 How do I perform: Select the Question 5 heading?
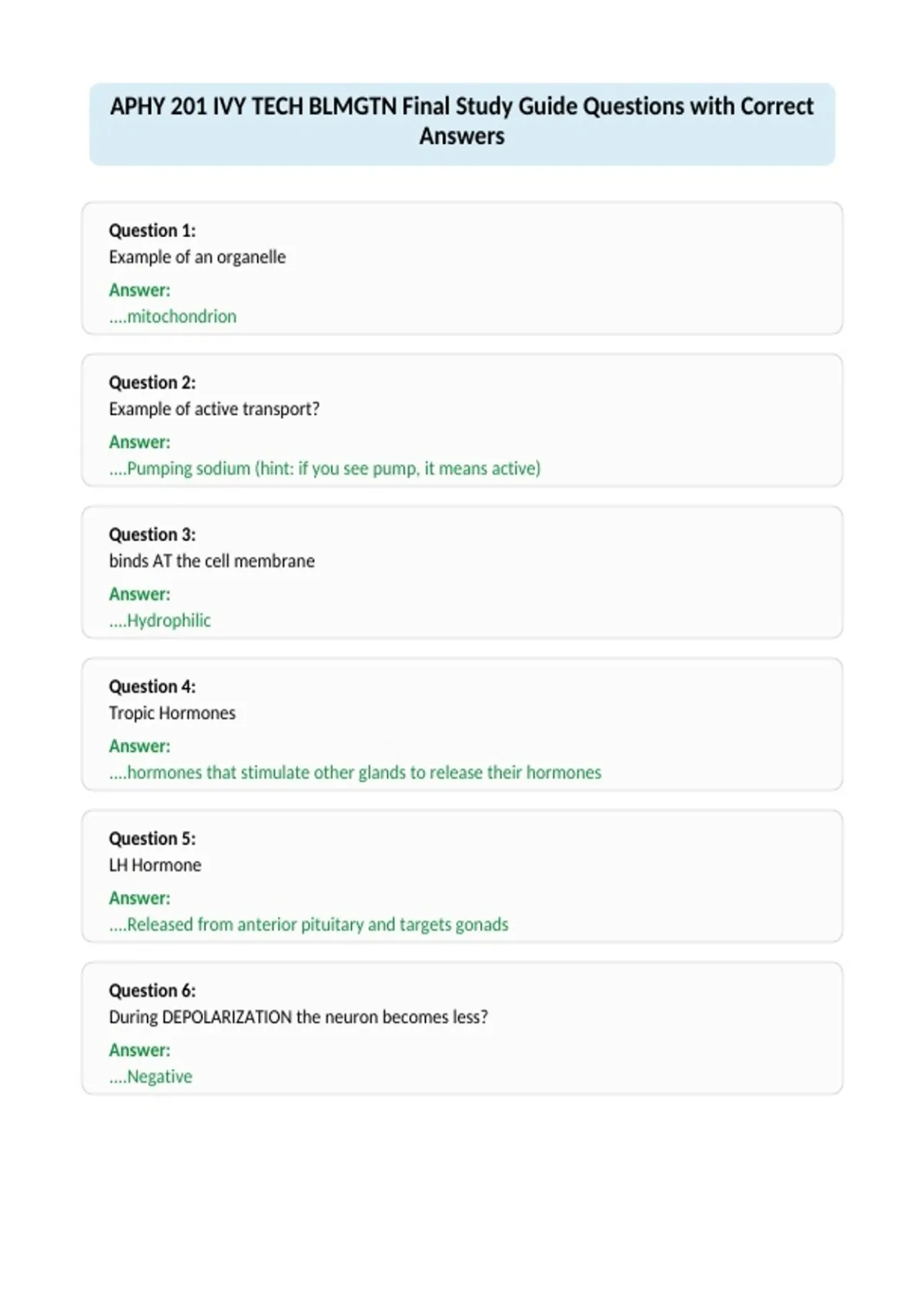152,839
